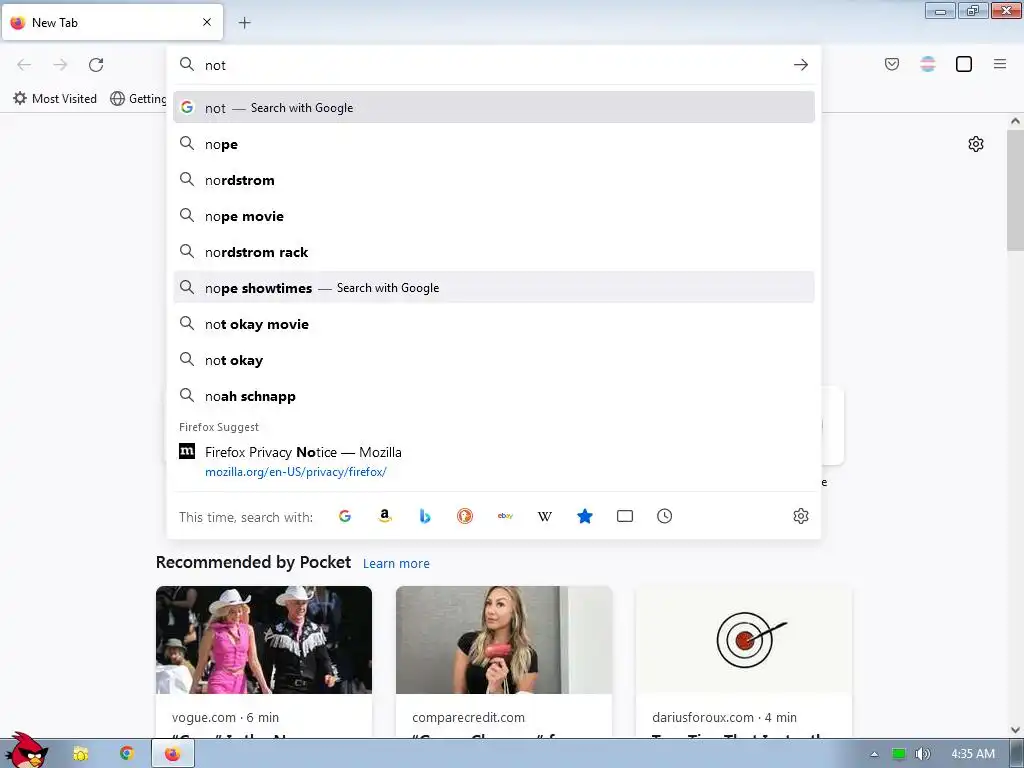Search history using the clock icon

(x=665, y=517)
